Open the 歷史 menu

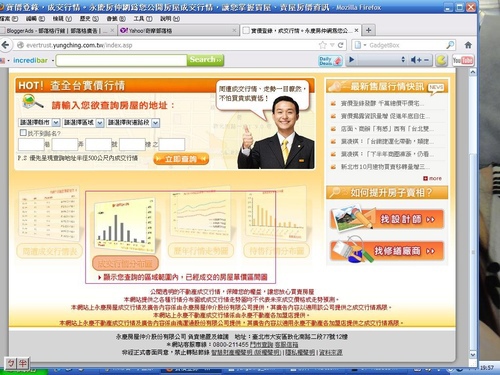tap(89, 19)
